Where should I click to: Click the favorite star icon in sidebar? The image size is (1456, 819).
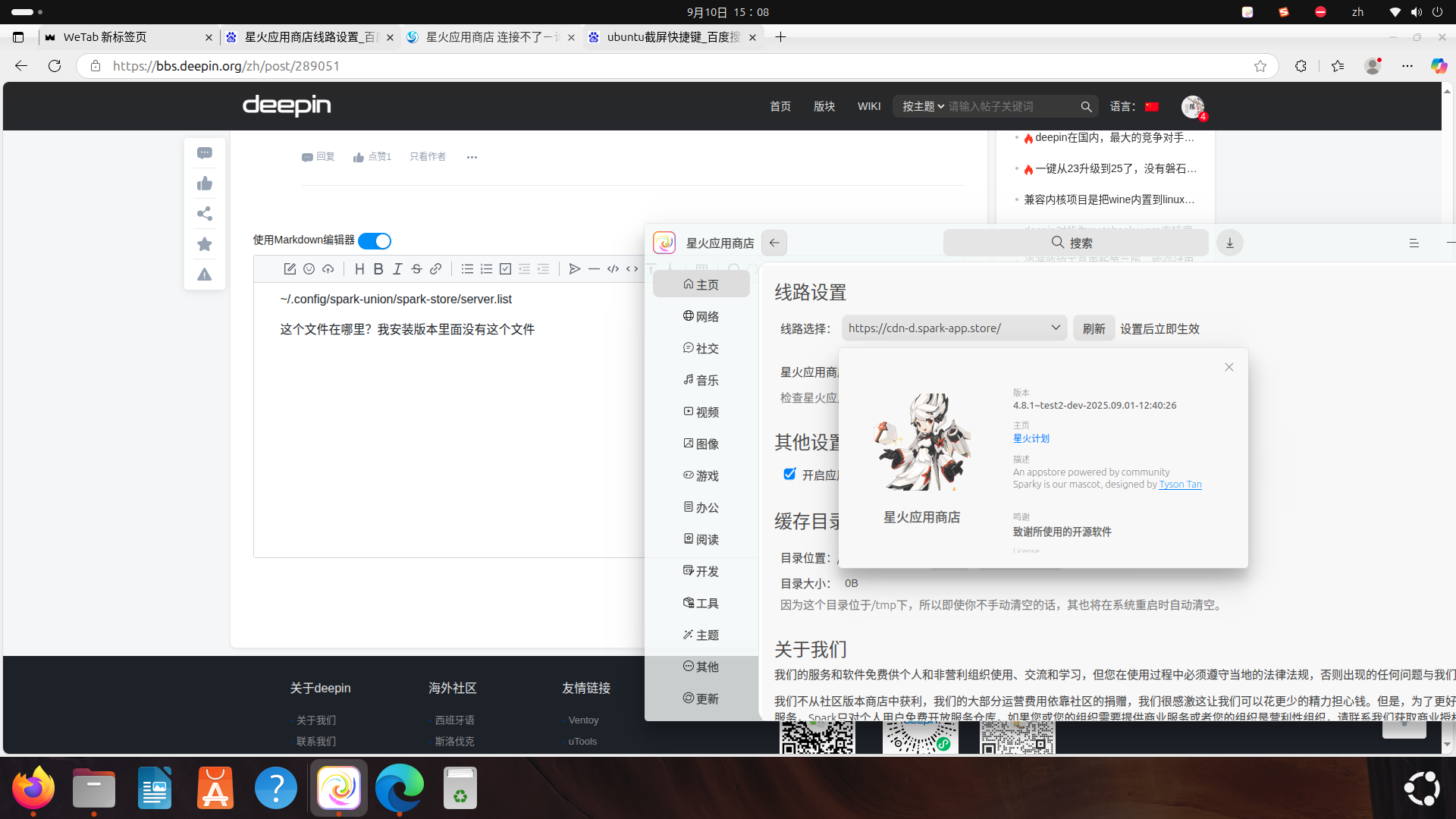[x=205, y=244]
